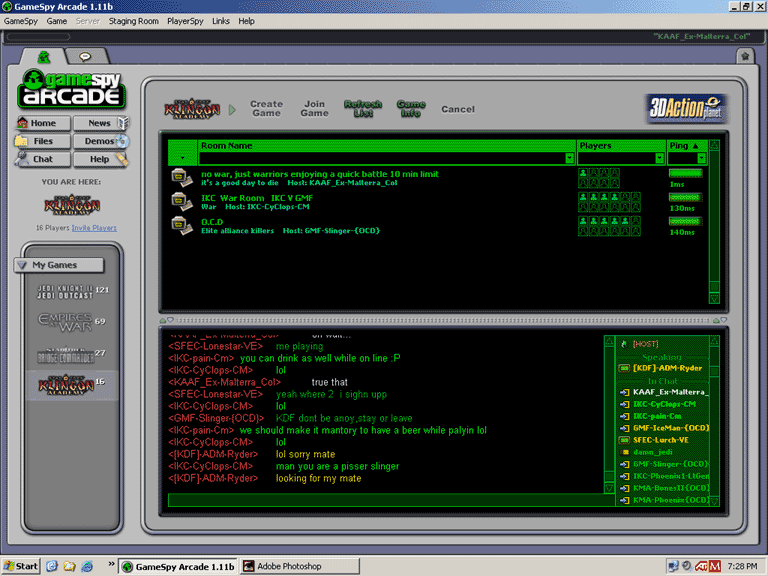This screenshot has height=576, width=768.
Task: Click the Klingon Academy logo in the toolbar
Action: 192,109
